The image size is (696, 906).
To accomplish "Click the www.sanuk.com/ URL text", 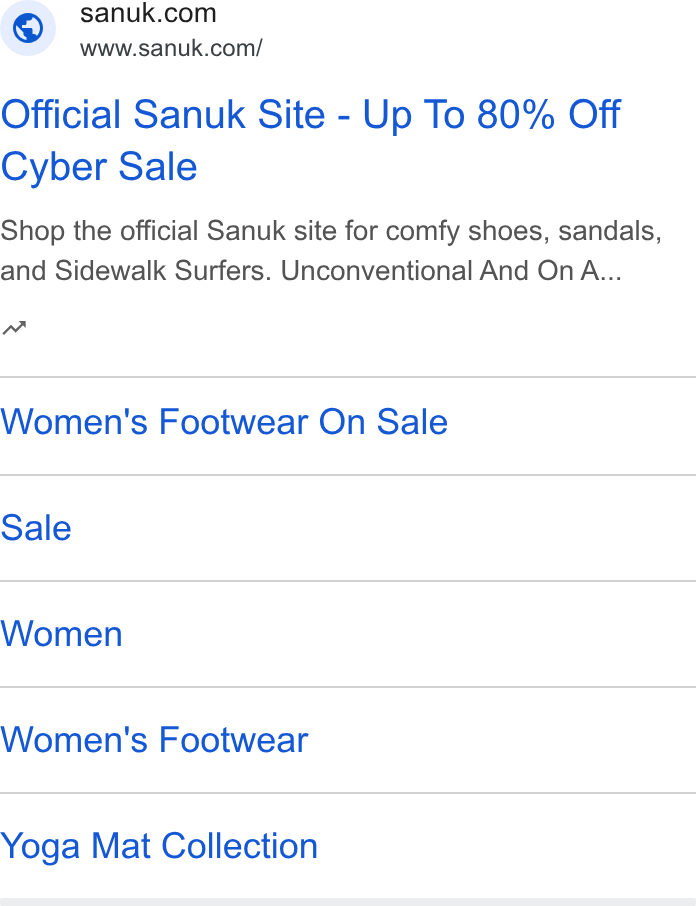I will click(x=171, y=49).
